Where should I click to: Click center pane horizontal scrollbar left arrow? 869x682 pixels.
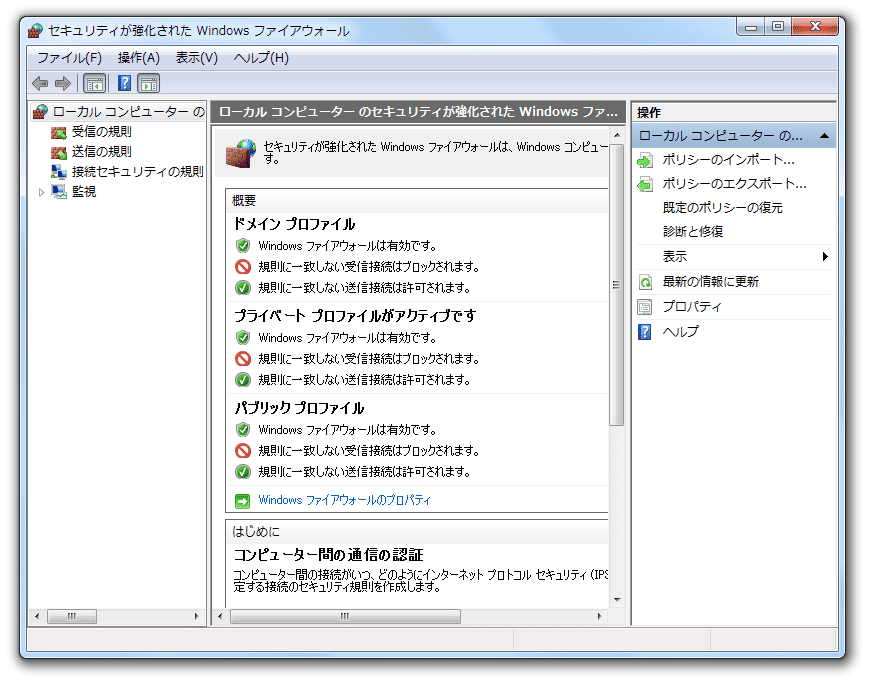(x=221, y=617)
